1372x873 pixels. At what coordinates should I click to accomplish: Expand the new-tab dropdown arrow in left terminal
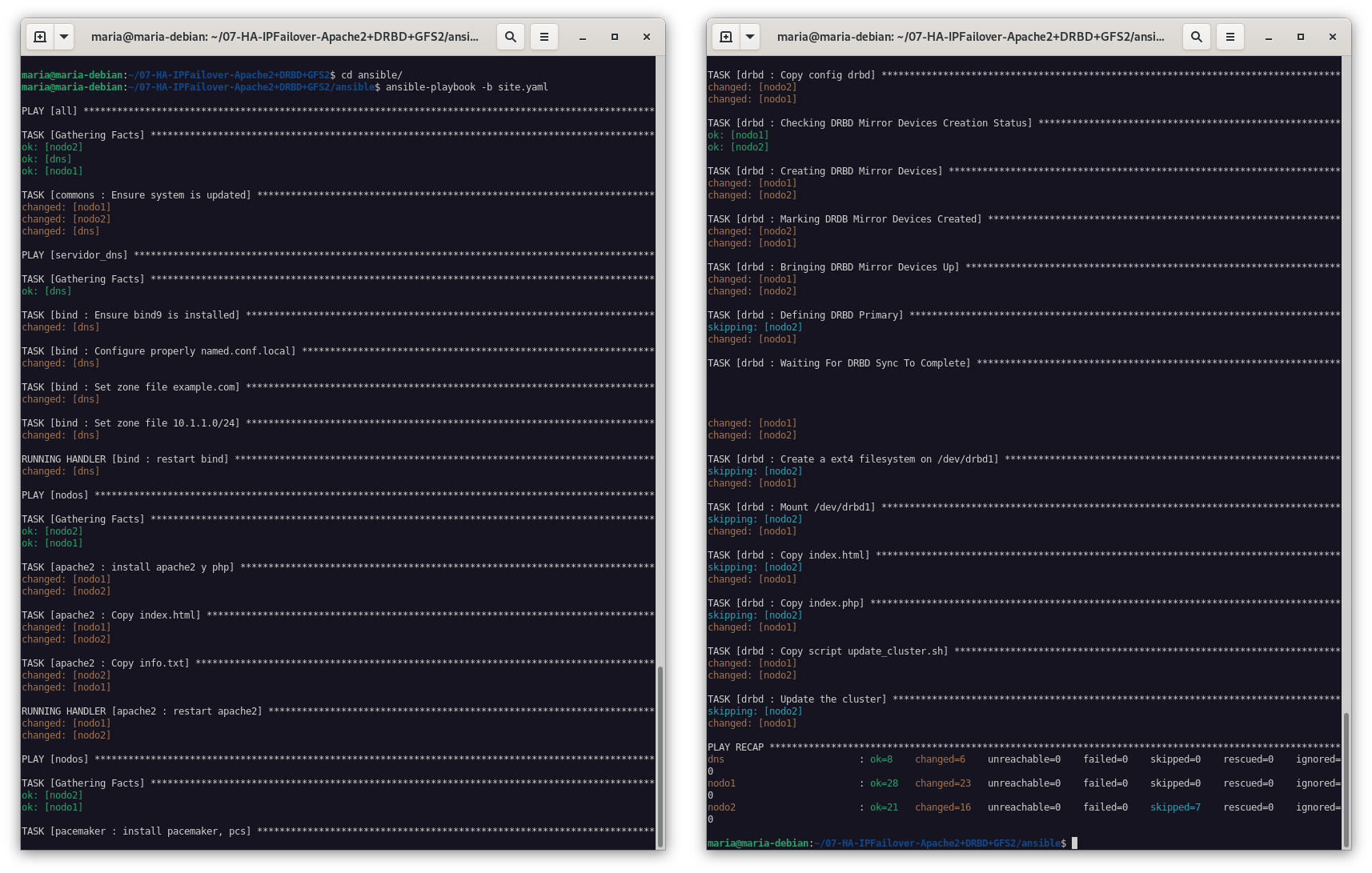64,37
